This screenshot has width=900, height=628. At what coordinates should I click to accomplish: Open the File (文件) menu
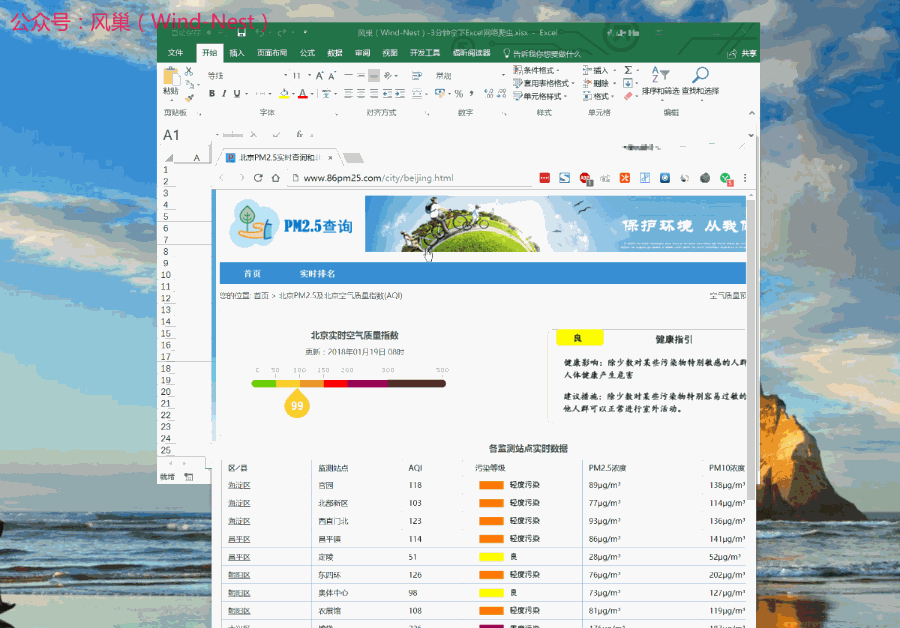tap(176, 53)
